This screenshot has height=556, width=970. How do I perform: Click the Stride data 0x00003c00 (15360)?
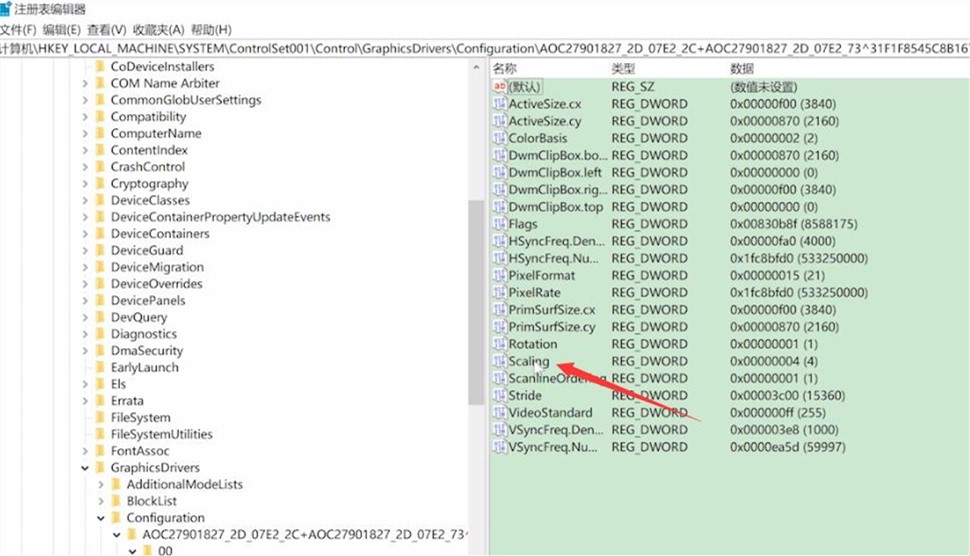[787, 395]
